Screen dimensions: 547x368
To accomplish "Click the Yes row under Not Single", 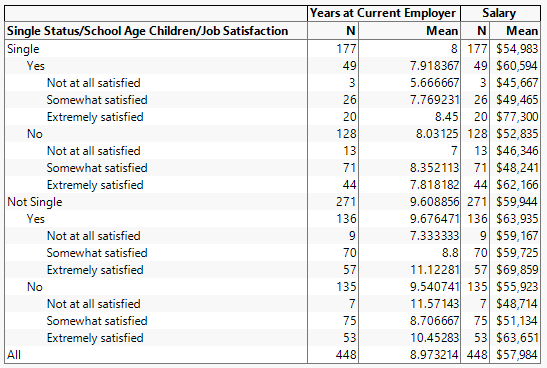I will pos(36,219).
